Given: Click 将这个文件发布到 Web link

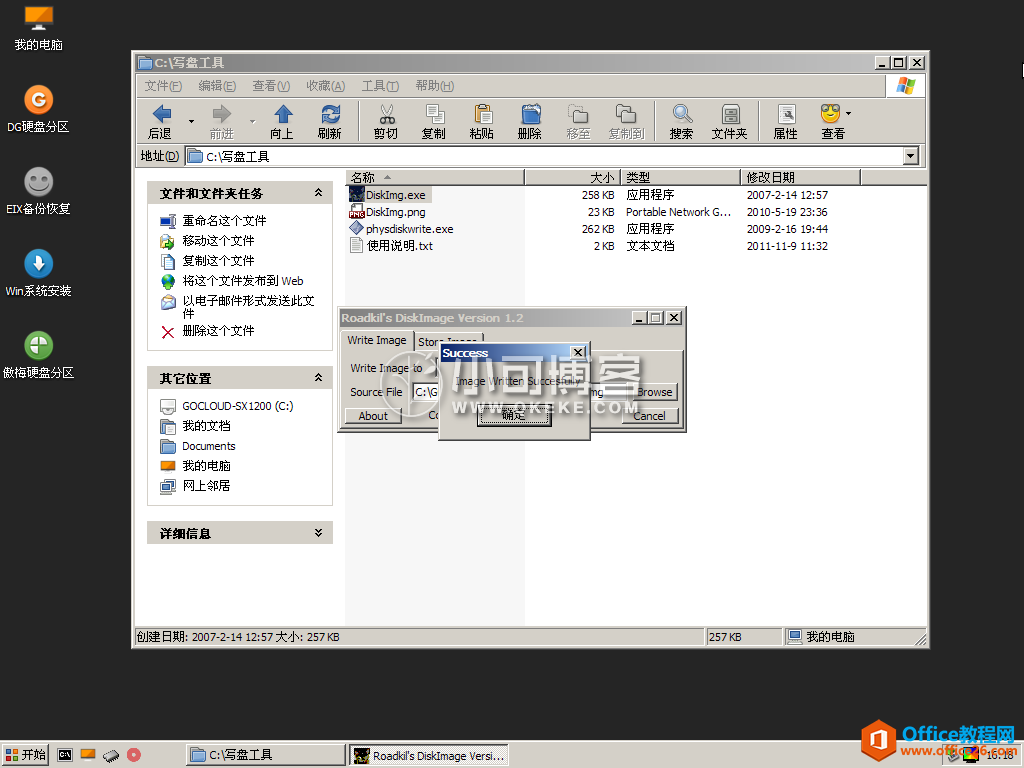Looking at the screenshot, I should [x=243, y=281].
